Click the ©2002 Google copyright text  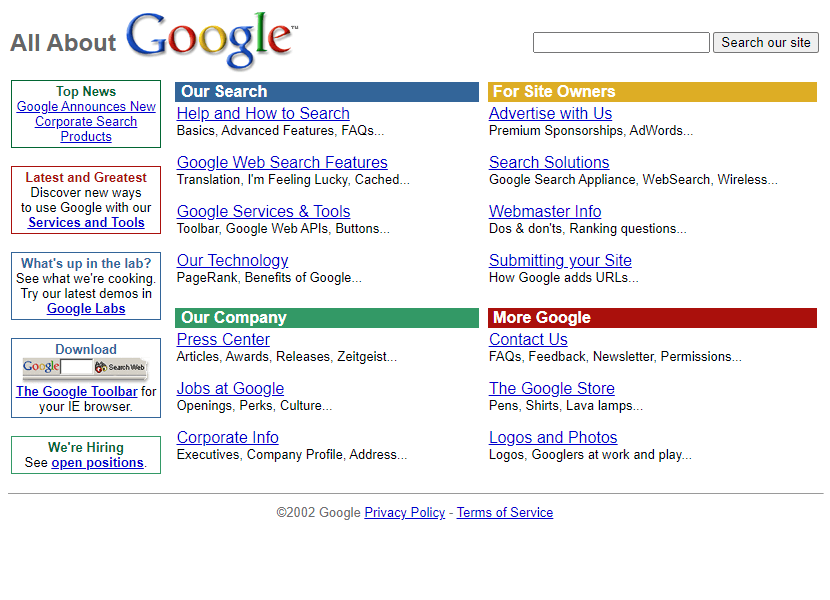tap(319, 513)
